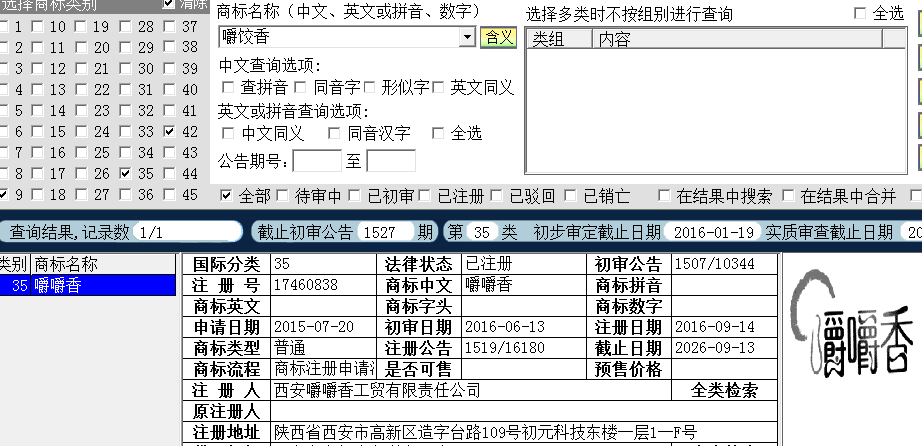
Task: Enable 在结果中合并 option
Action: coord(788,196)
